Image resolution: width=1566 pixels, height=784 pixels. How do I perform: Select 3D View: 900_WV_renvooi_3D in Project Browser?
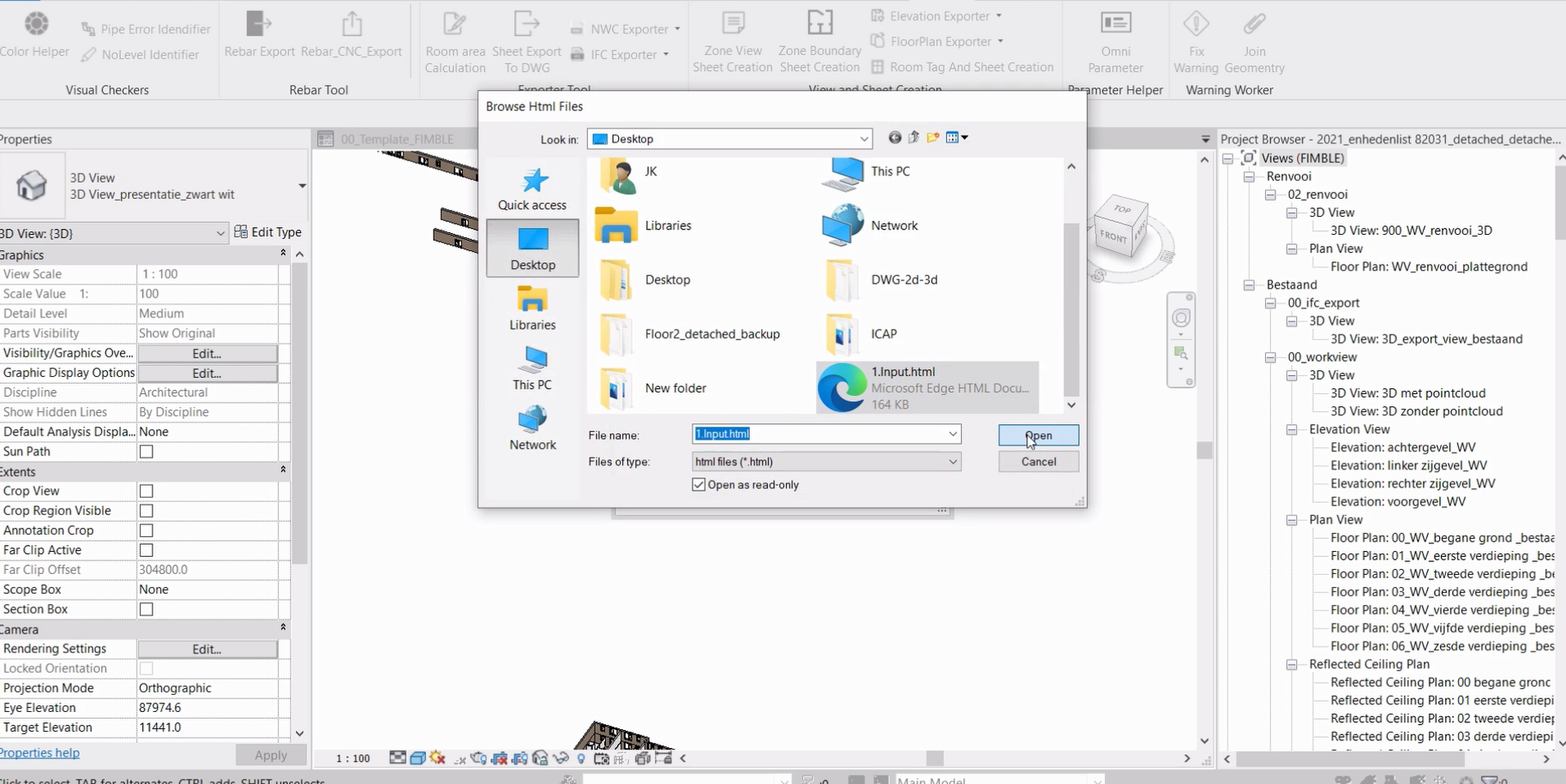point(1411,230)
